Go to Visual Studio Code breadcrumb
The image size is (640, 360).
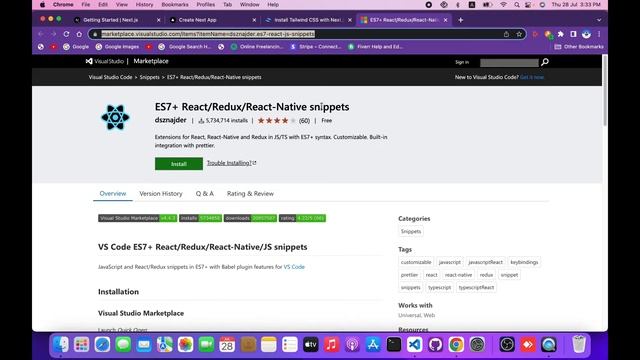pyautogui.click(x=110, y=77)
